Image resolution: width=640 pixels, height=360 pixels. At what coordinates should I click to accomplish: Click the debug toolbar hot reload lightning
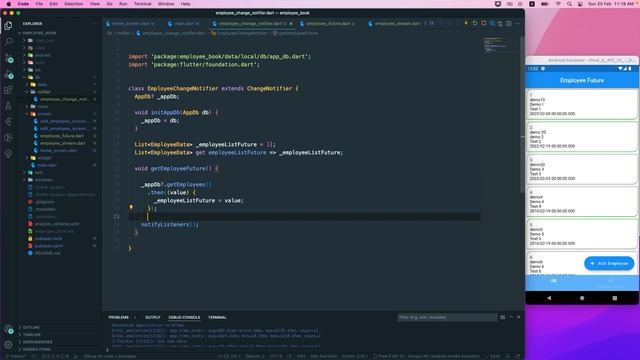[x=466, y=23]
